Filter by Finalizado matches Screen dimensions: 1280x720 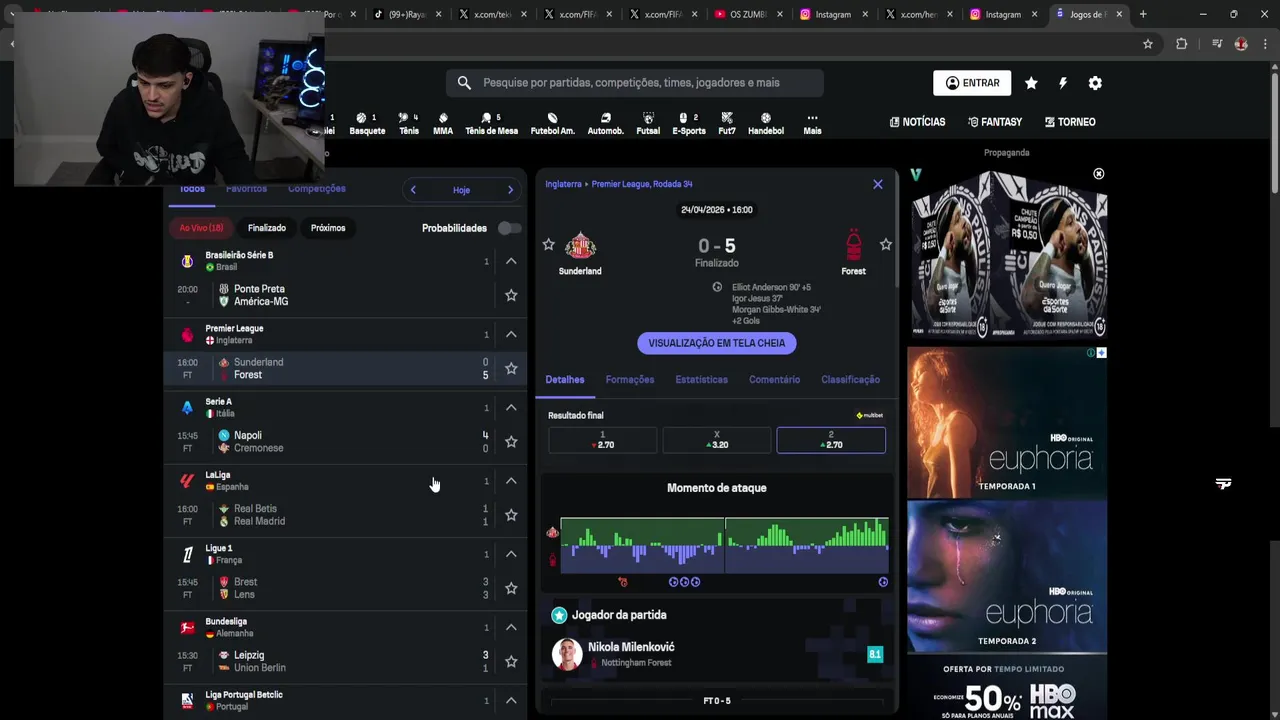tap(267, 228)
